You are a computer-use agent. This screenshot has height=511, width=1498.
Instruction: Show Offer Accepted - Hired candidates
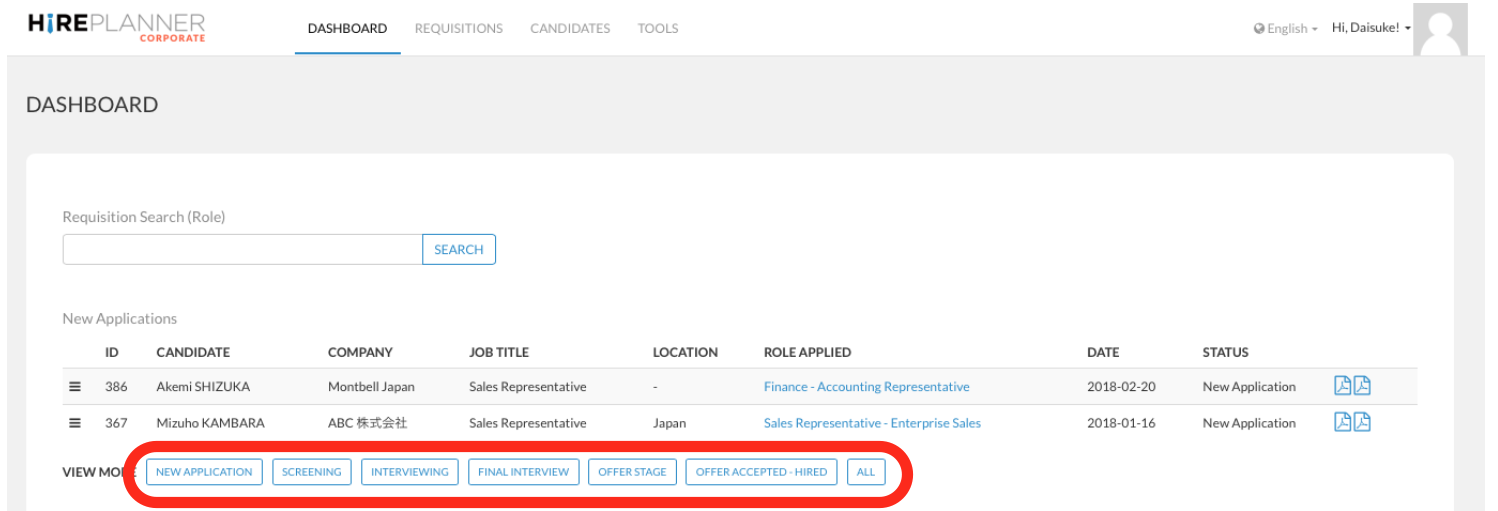[x=761, y=472]
